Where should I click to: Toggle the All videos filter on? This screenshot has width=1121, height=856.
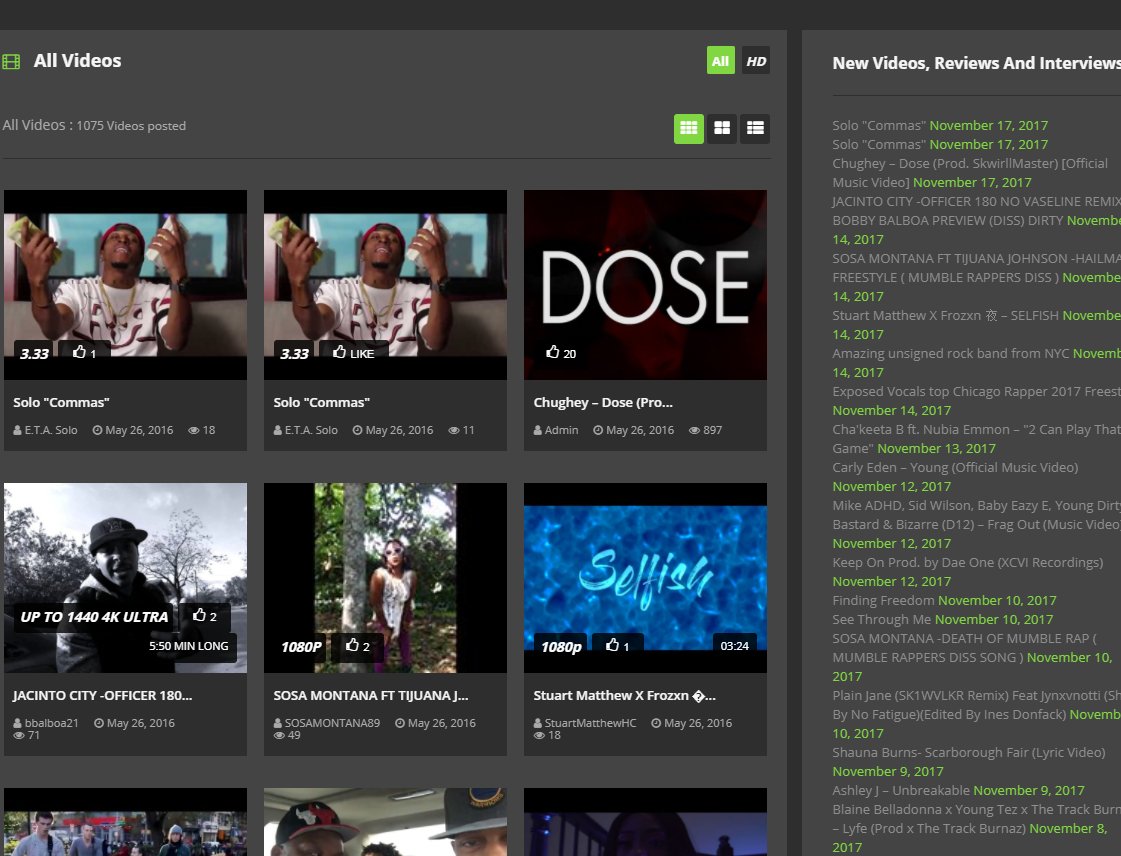(720, 60)
